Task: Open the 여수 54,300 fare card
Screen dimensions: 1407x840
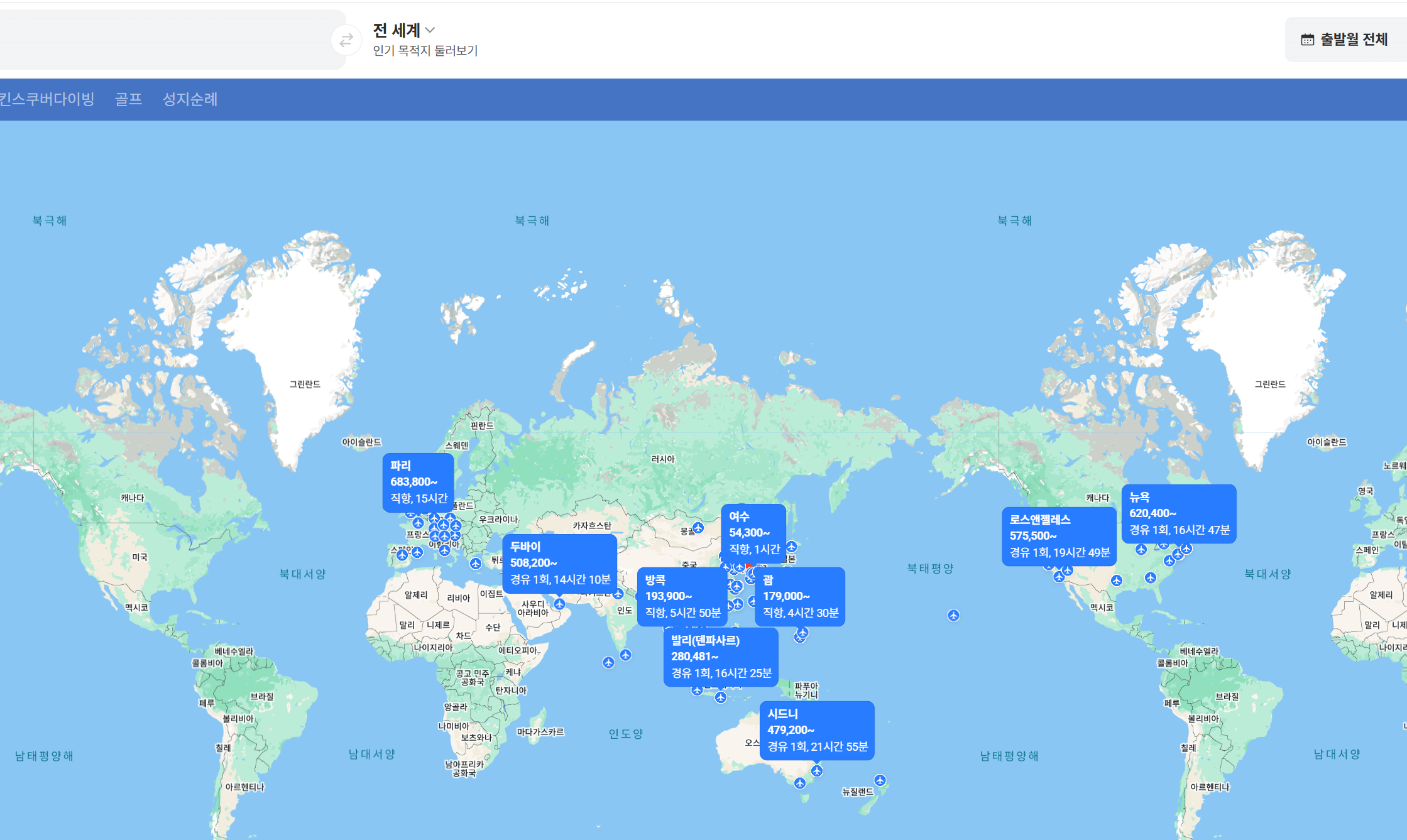Action: [x=753, y=532]
